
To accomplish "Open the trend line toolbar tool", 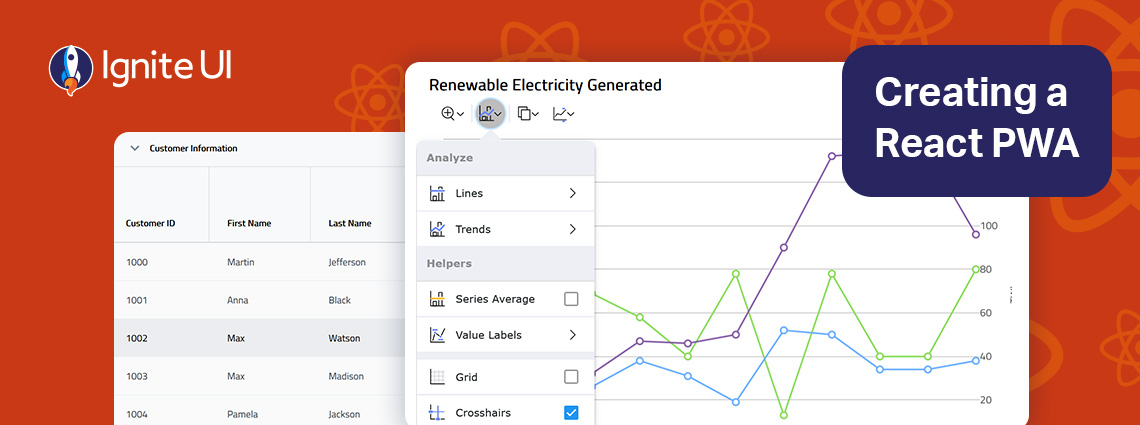I will (560, 113).
